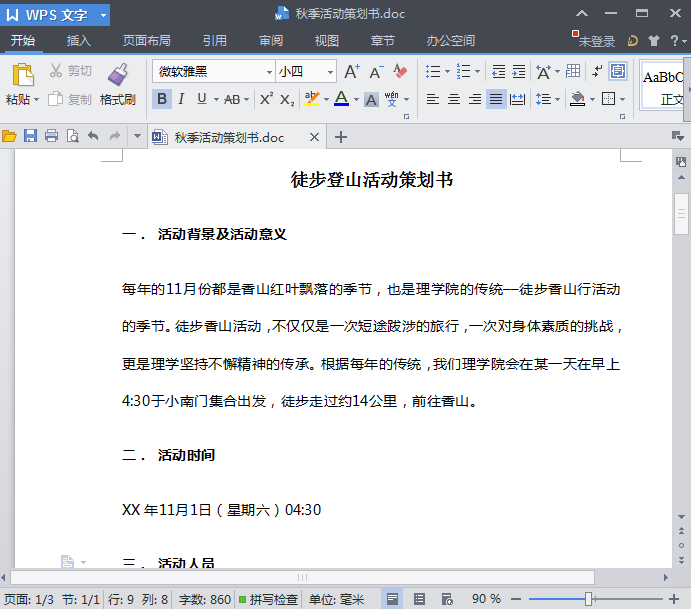Toggle page layout view in status bar
The height and width of the screenshot is (609, 691).
tap(392, 599)
